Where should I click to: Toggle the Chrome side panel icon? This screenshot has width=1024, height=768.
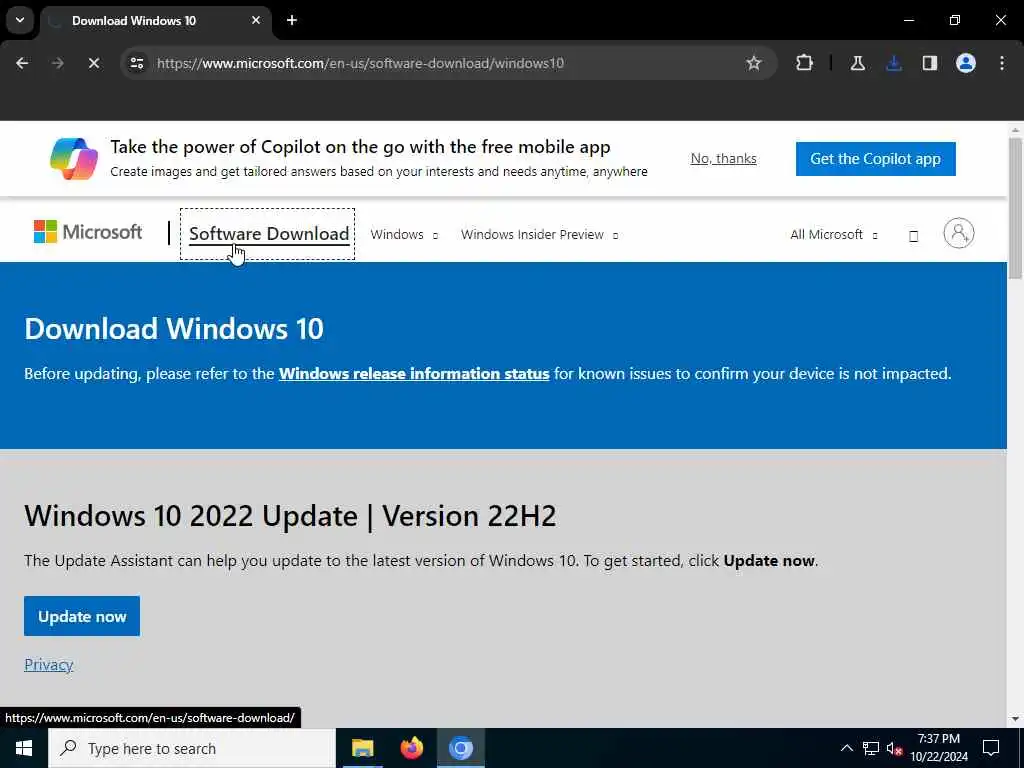point(929,63)
